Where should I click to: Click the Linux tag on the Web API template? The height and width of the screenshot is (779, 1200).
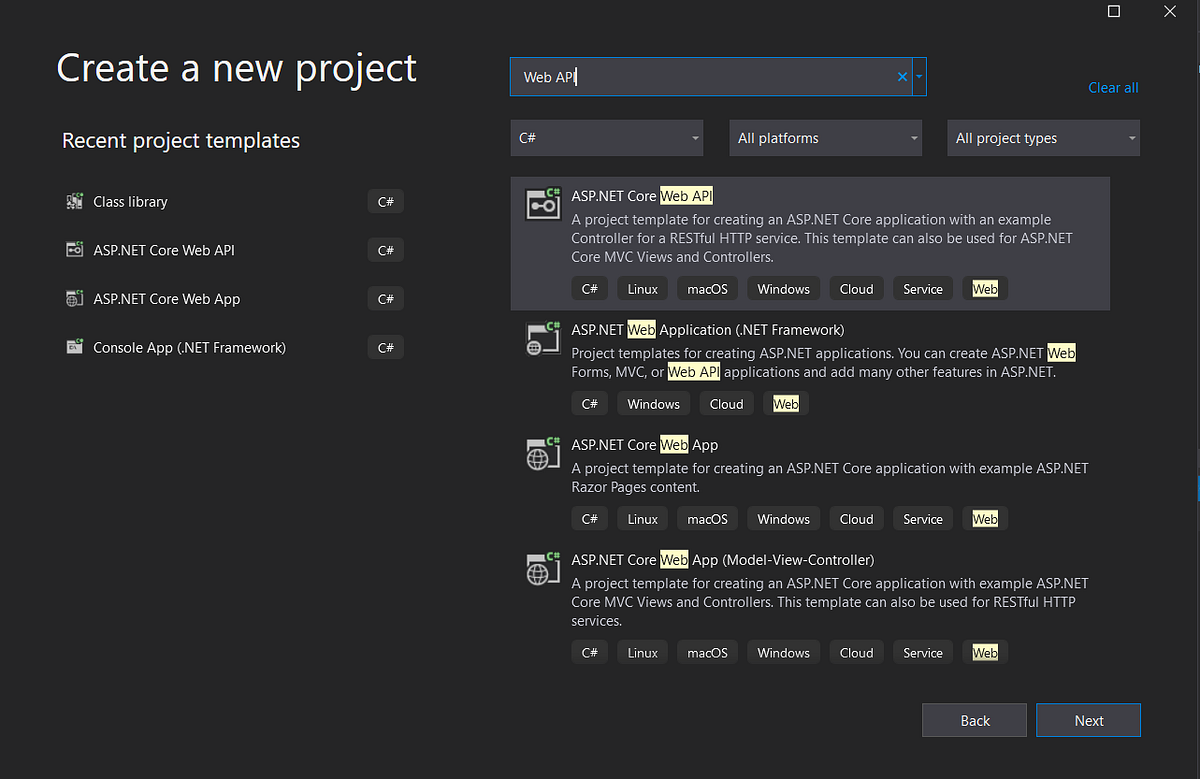click(642, 288)
